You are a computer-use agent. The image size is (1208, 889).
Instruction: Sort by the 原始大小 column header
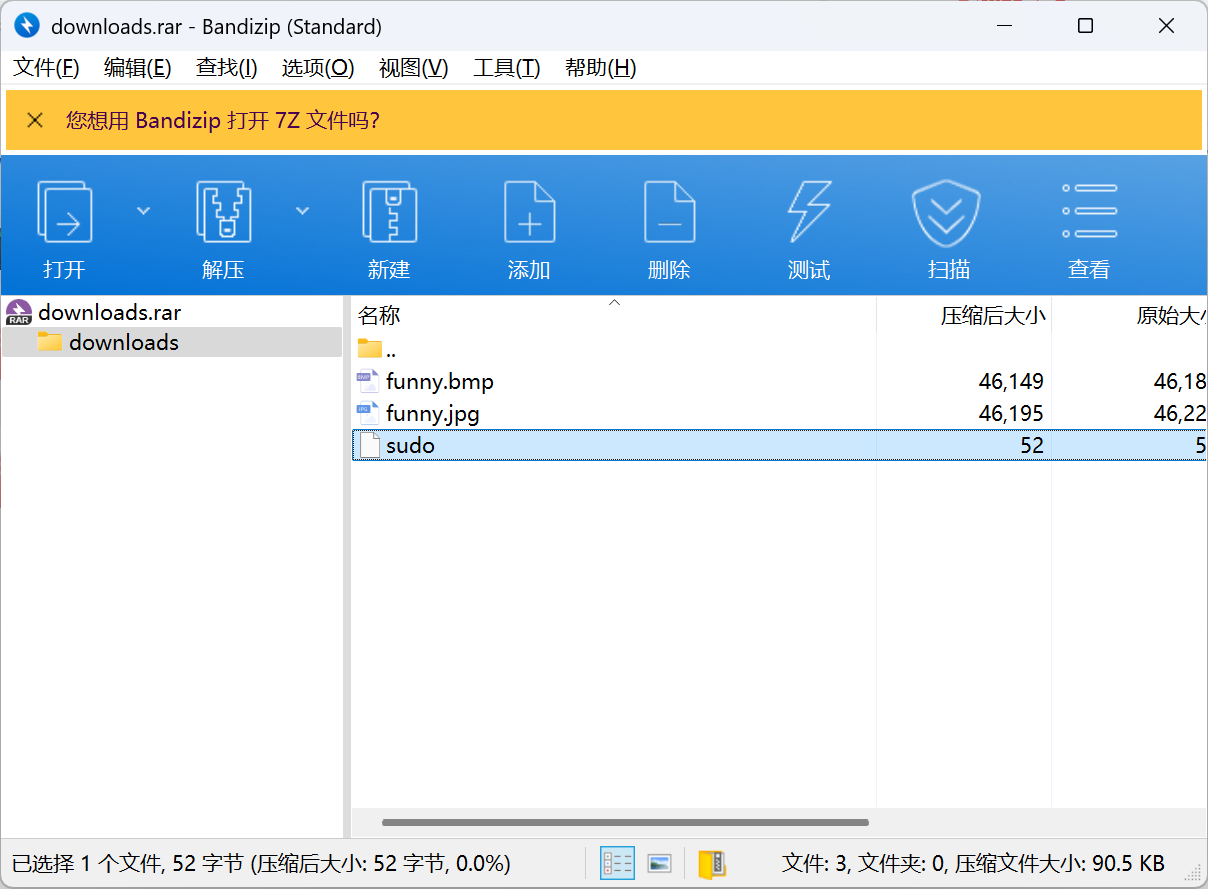pyautogui.click(x=1130, y=316)
